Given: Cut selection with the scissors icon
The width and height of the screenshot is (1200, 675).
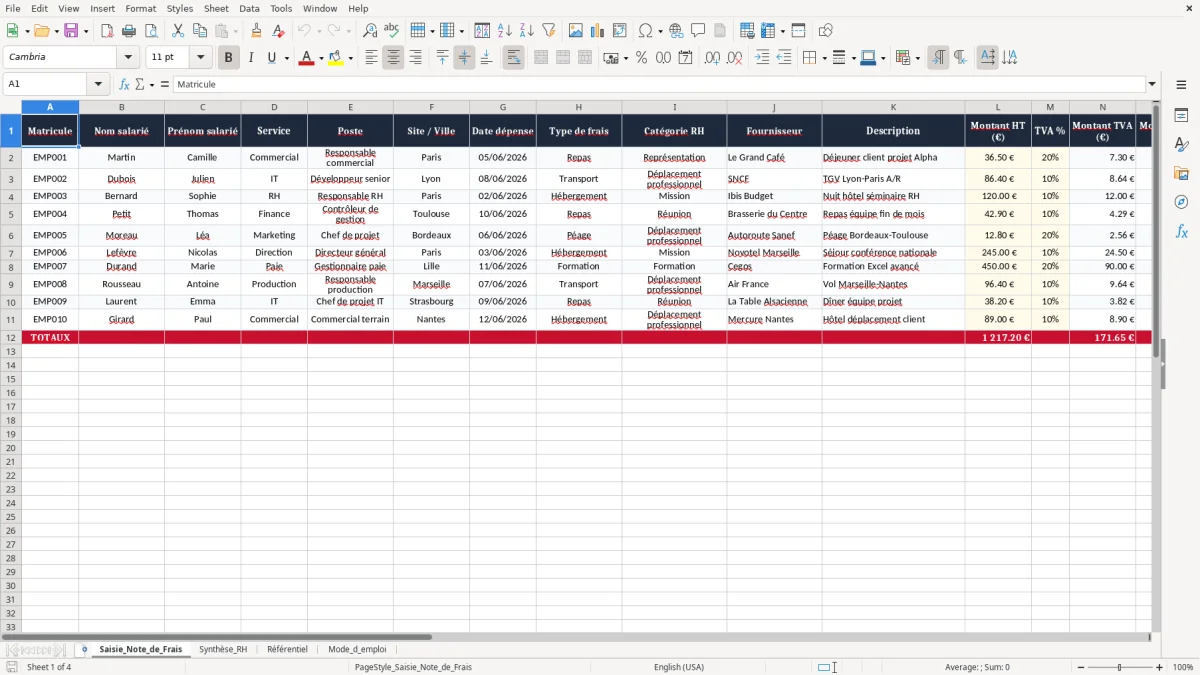Looking at the screenshot, I should [x=178, y=31].
